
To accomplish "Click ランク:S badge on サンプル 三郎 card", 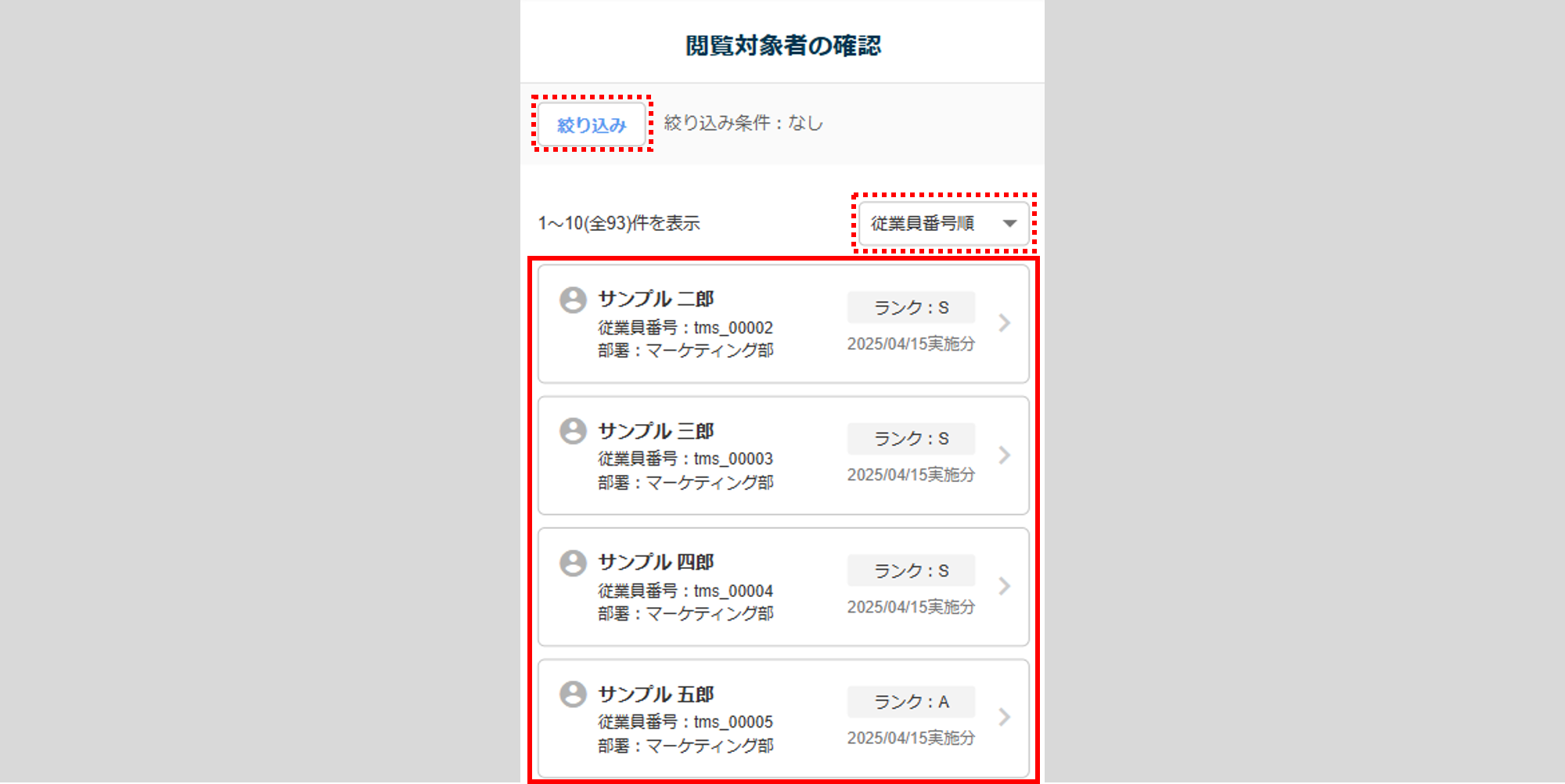I will [911, 439].
